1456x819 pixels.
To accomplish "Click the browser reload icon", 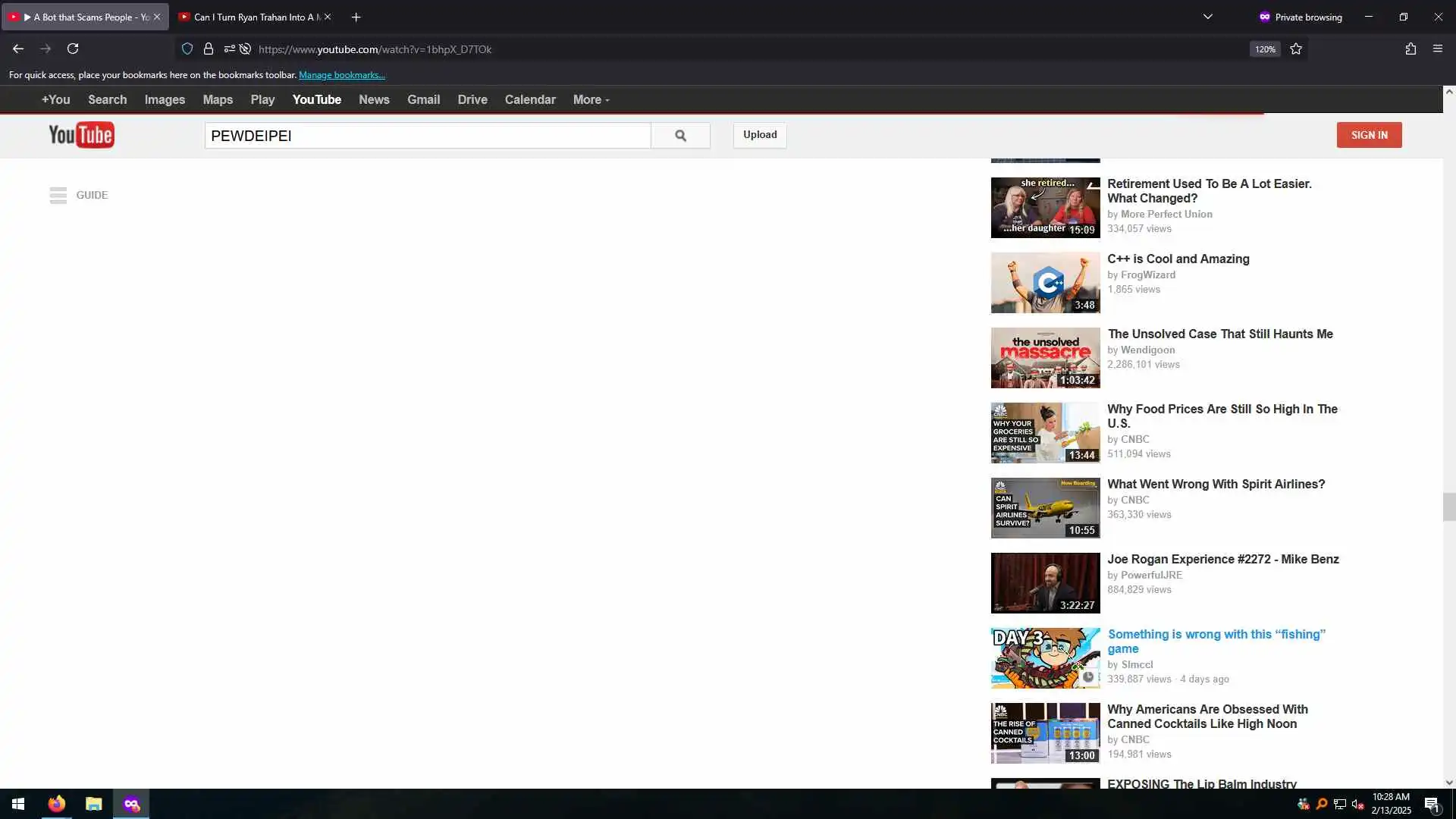I will click(x=73, y=49).
